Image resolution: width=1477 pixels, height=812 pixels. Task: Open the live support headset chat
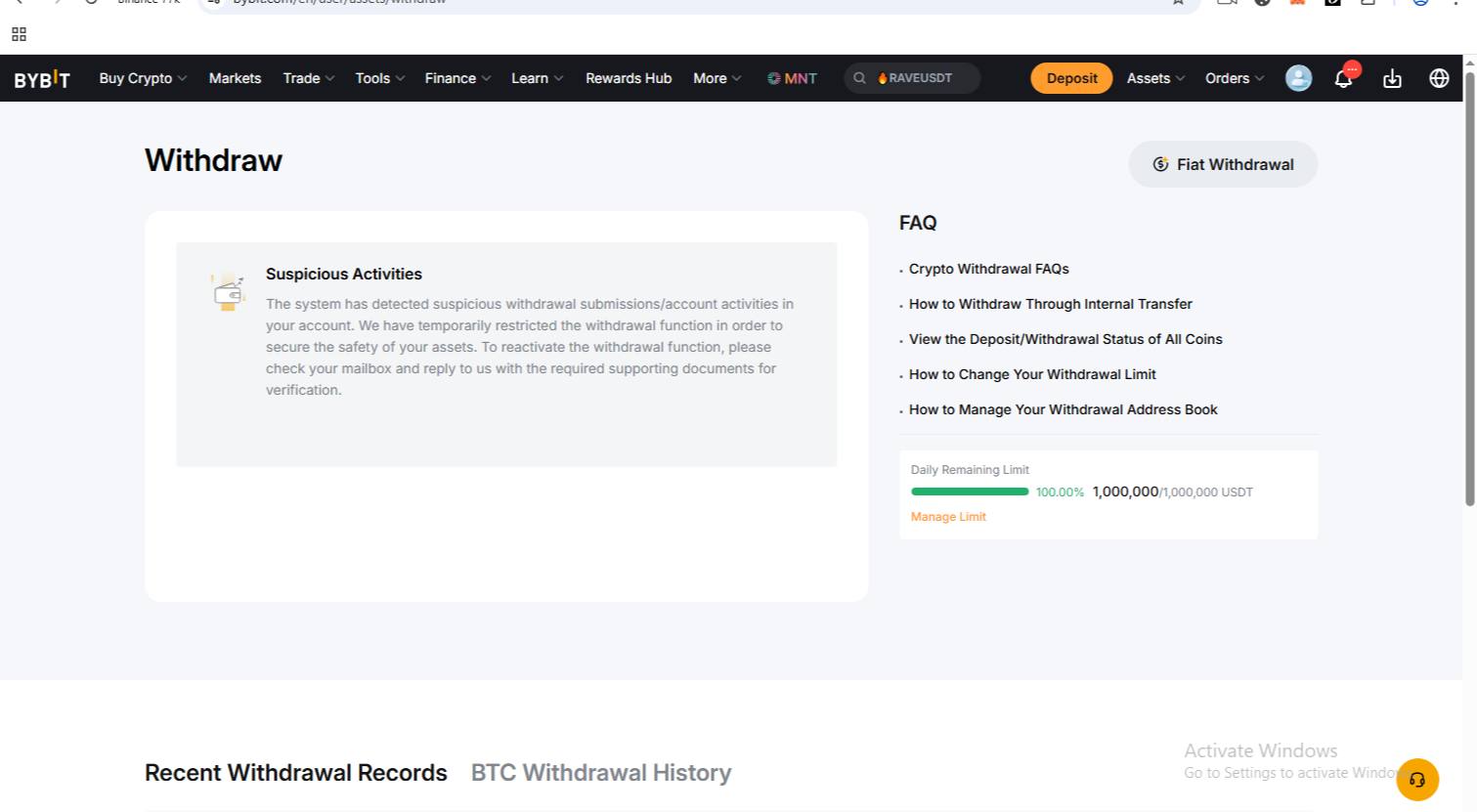(x=1417, y=780)
